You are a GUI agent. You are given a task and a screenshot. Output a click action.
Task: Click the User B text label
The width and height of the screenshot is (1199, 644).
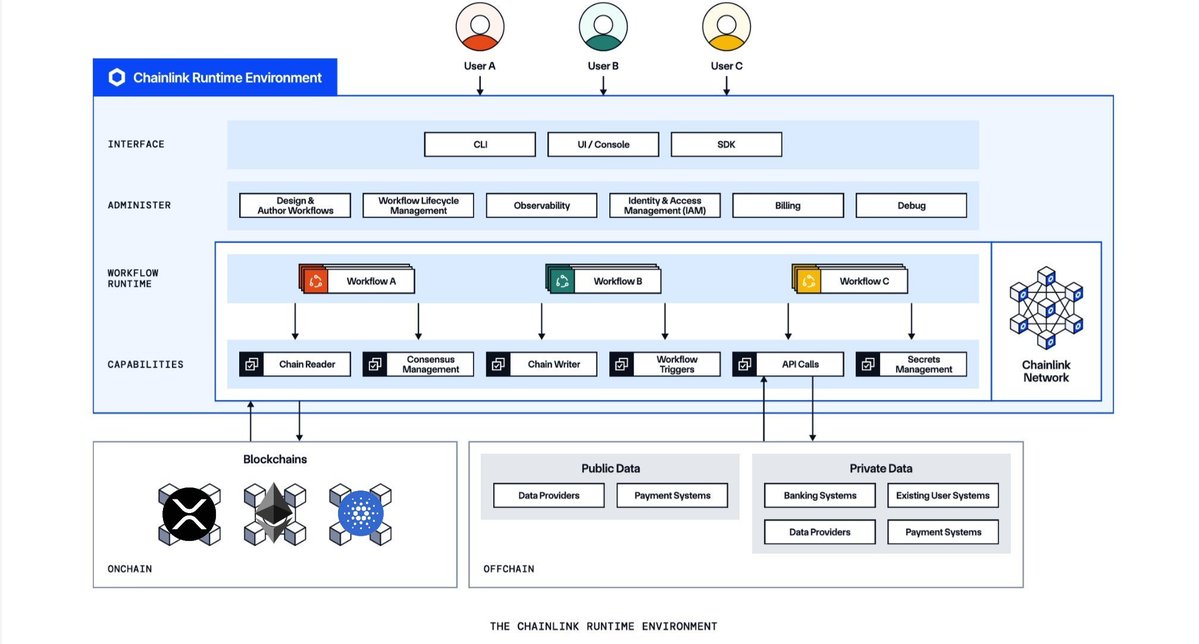(x=603, y=66)
